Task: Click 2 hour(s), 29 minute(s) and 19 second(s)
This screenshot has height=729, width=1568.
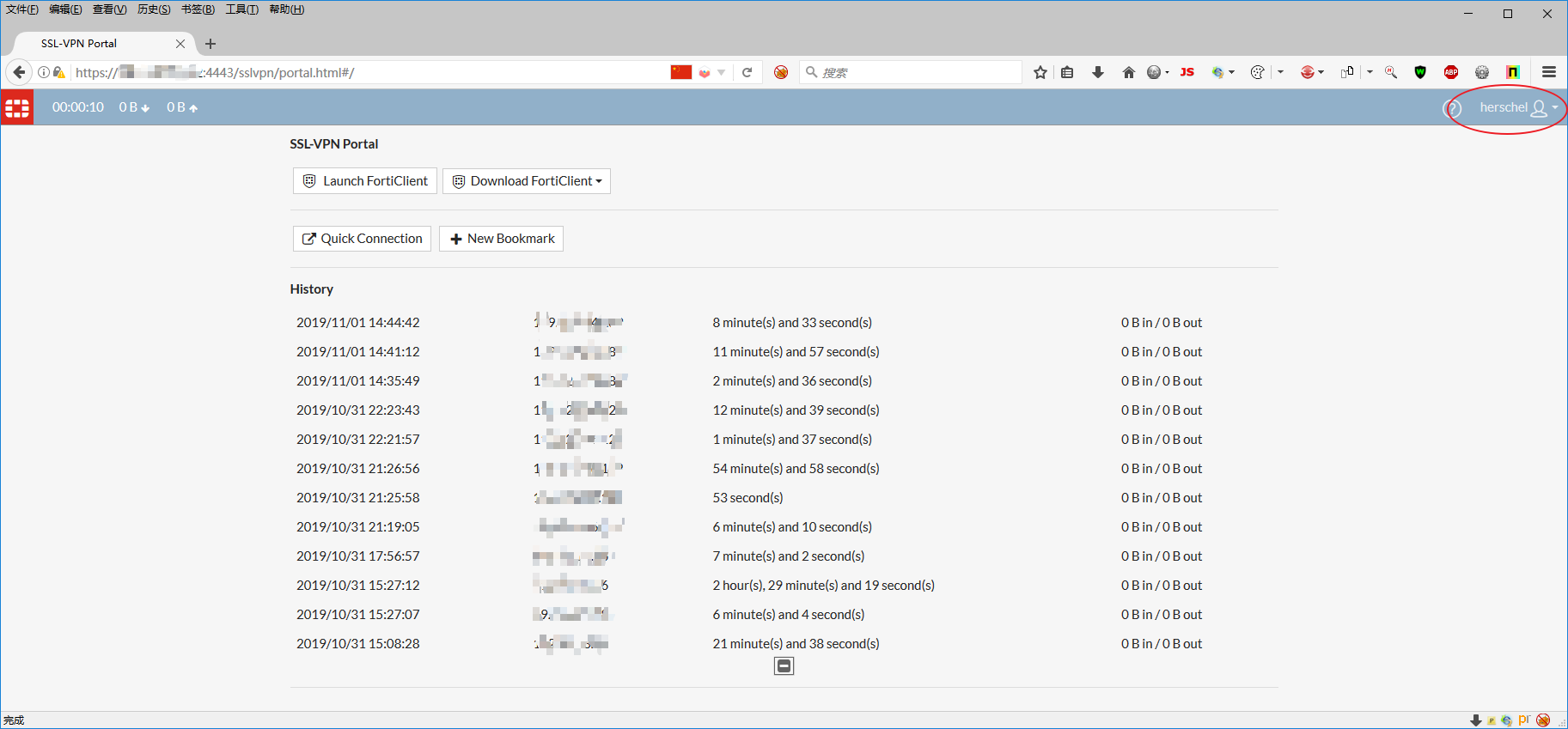Action: click(x=824, y=586)
